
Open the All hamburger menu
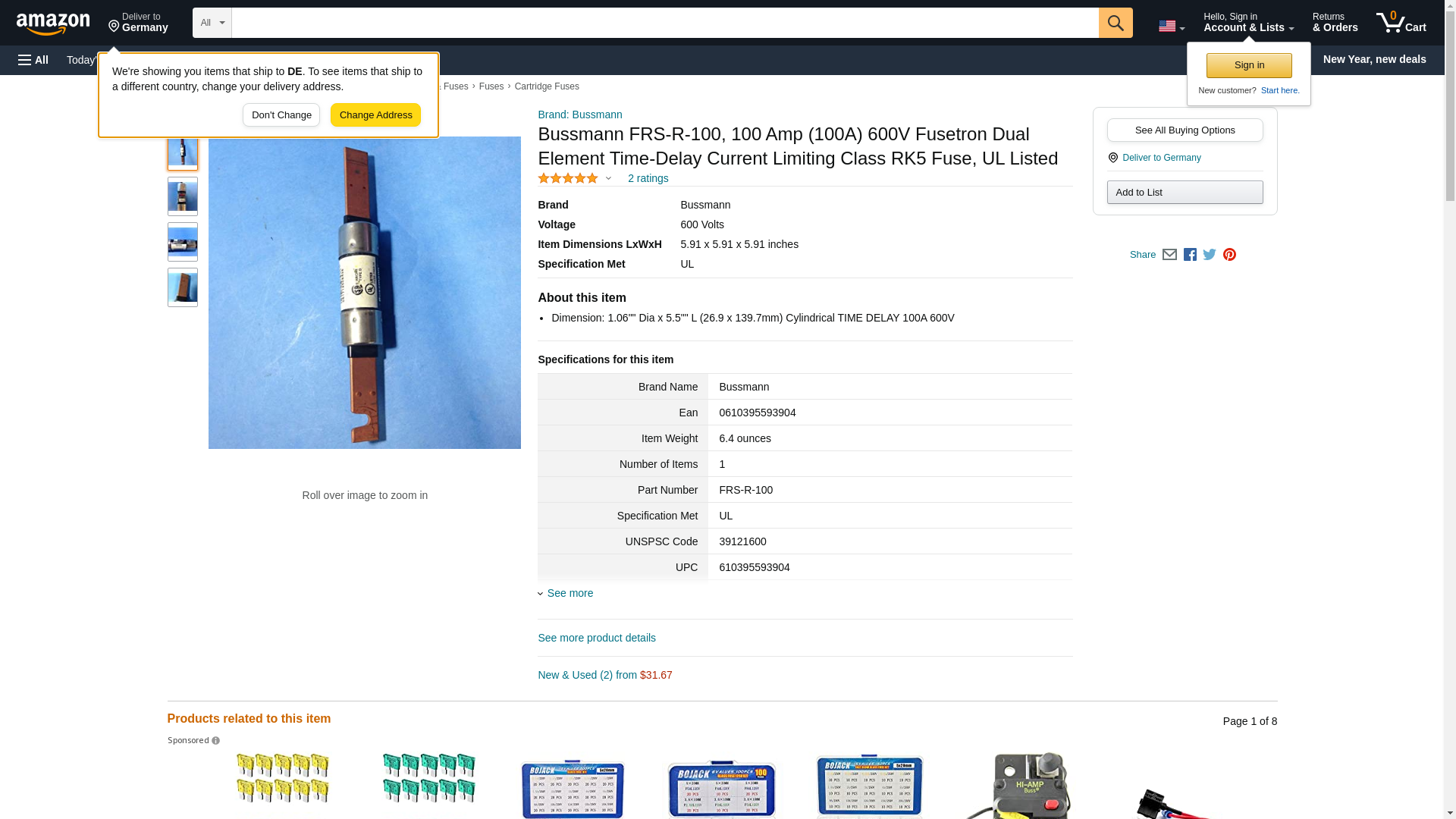click(34, 60)
